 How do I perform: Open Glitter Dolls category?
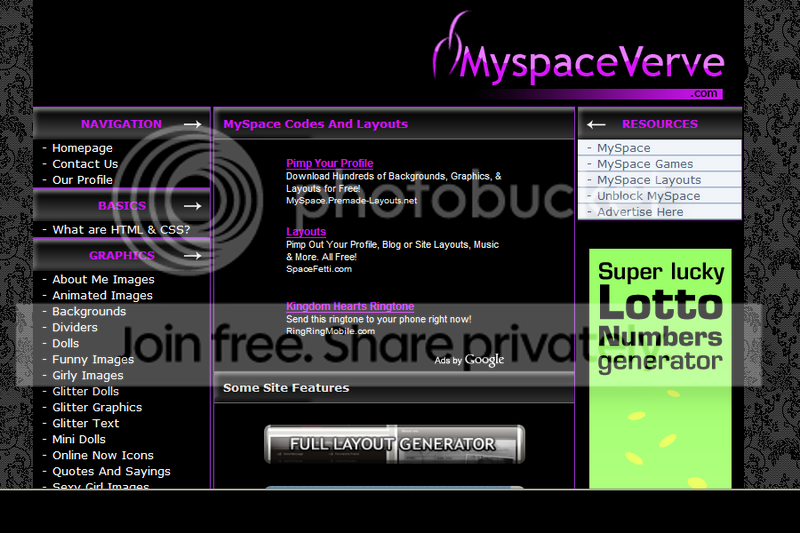pos(85,391)
